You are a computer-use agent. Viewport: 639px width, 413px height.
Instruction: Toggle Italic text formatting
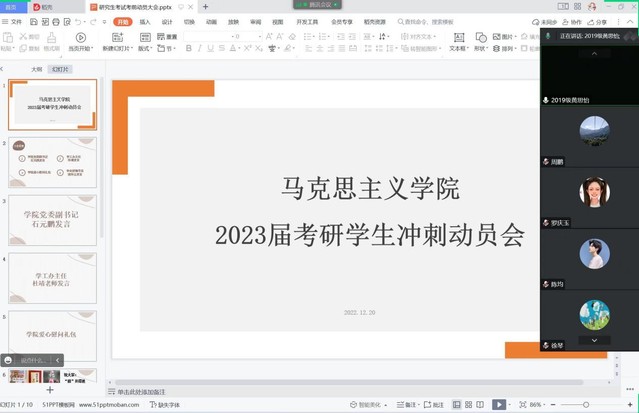tap(199, 48)
